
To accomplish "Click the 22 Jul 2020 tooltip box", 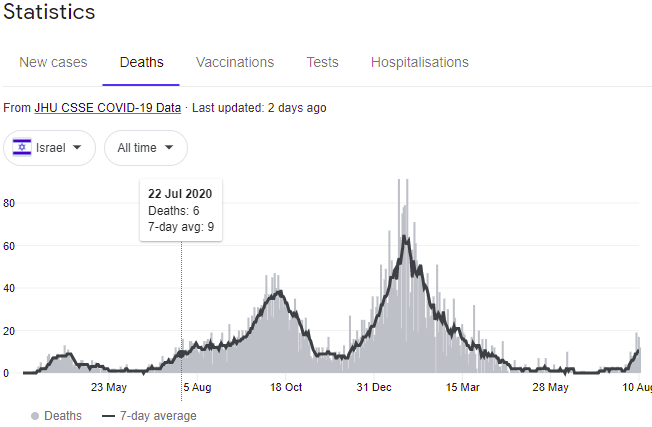I will (x=181, y=210).
